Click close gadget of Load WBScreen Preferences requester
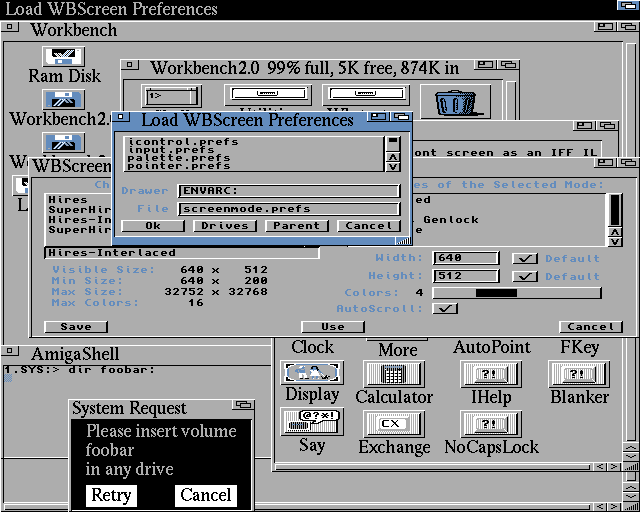 pyautogui.click(x=121, y=117)
